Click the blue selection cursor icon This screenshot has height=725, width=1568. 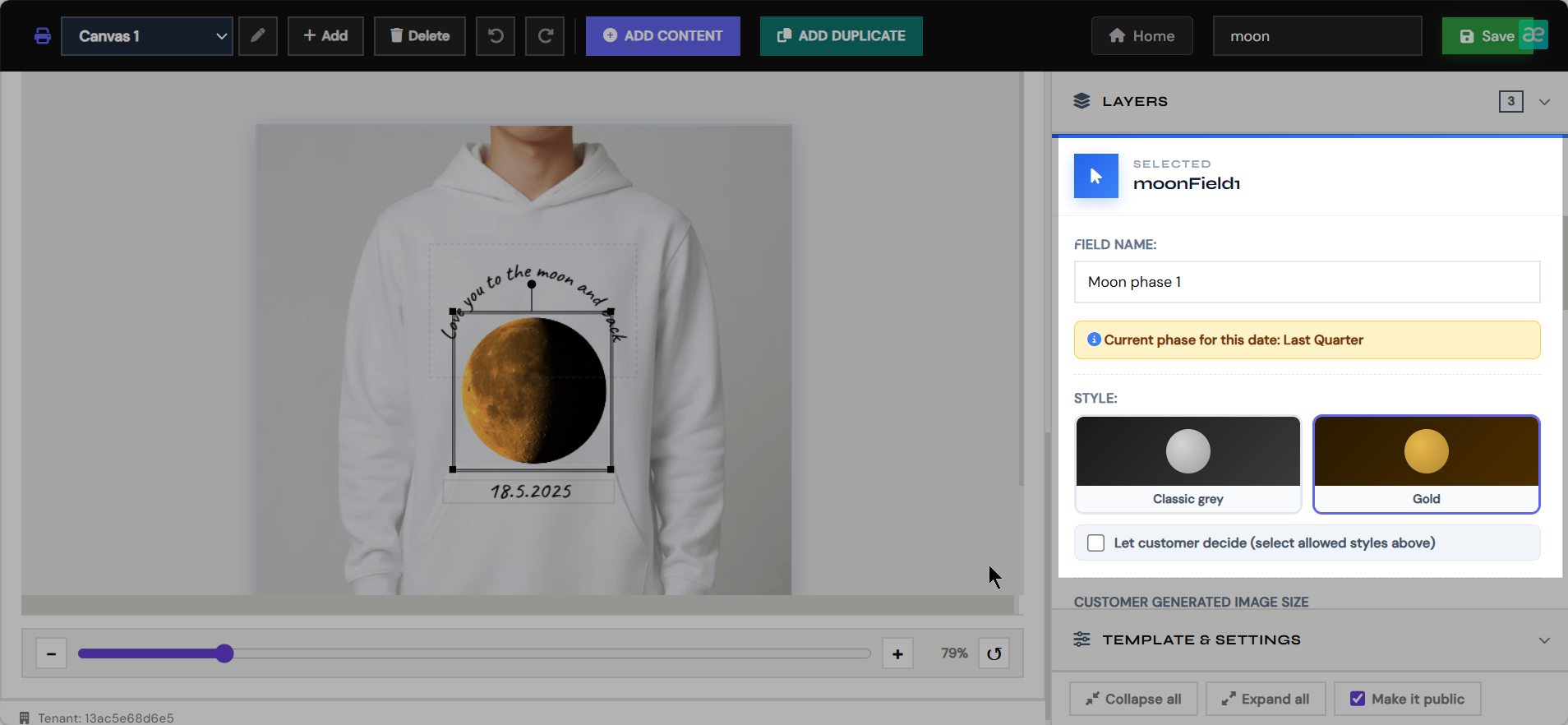click(1096, 176)
